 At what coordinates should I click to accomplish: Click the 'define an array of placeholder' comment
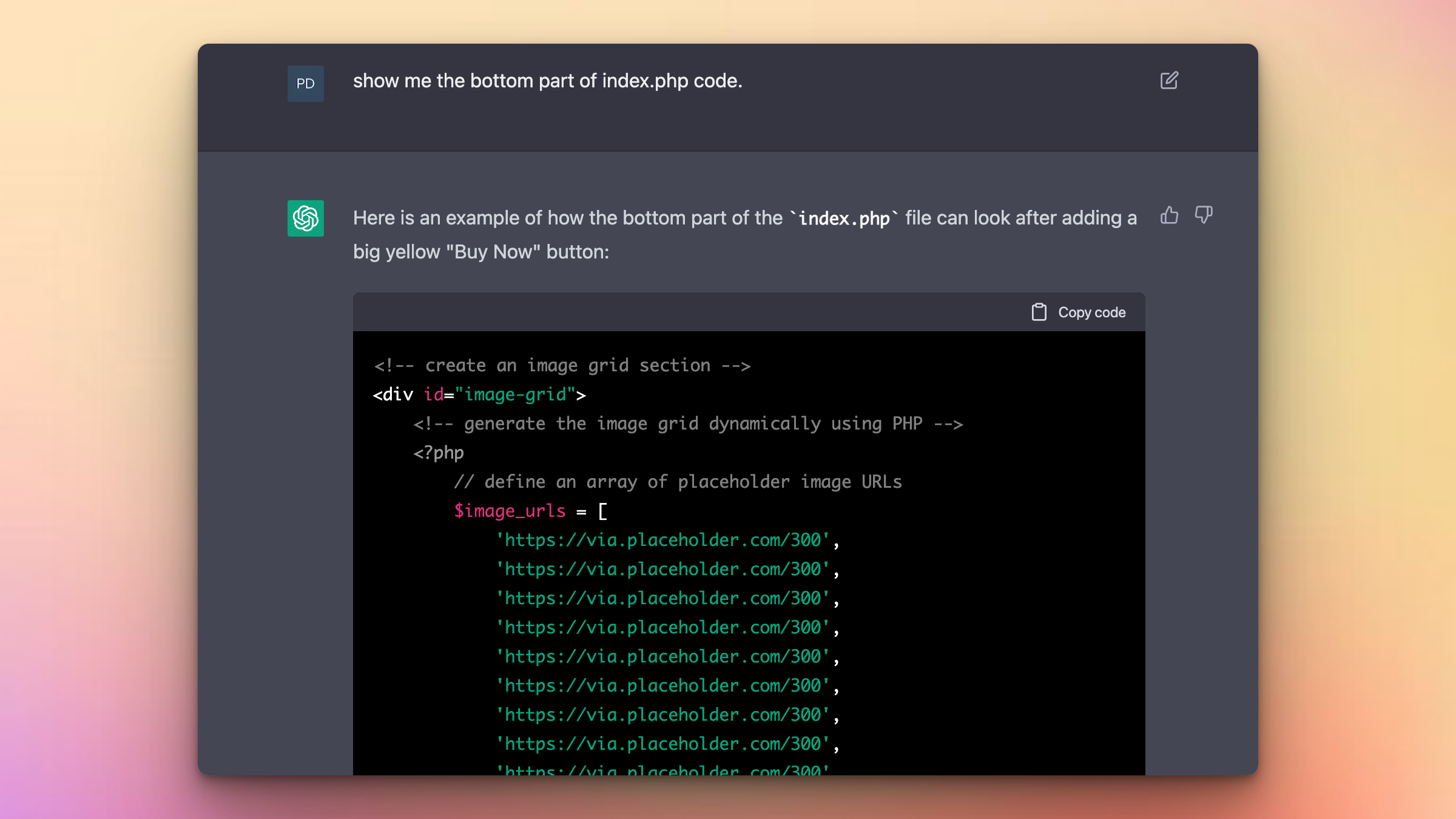678,482
